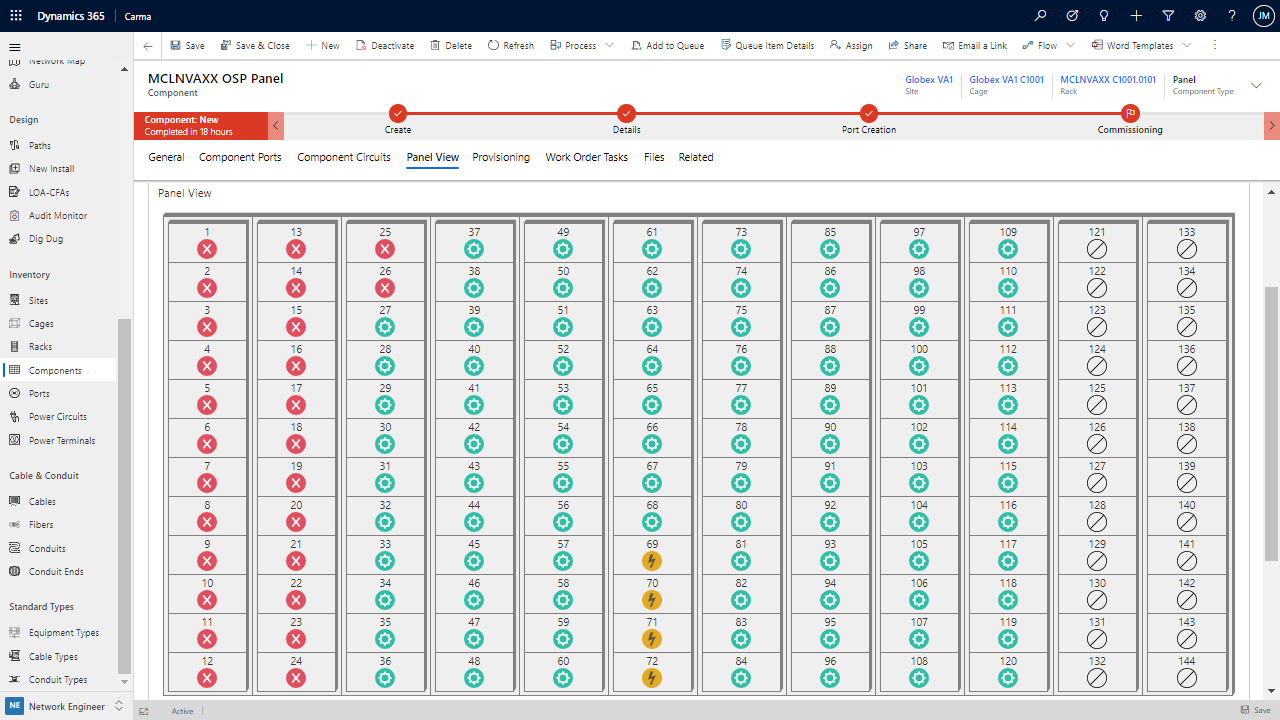Screen dimensions: 1280x720
Task: Open the Globex VA1 site link
Action: 929,80
